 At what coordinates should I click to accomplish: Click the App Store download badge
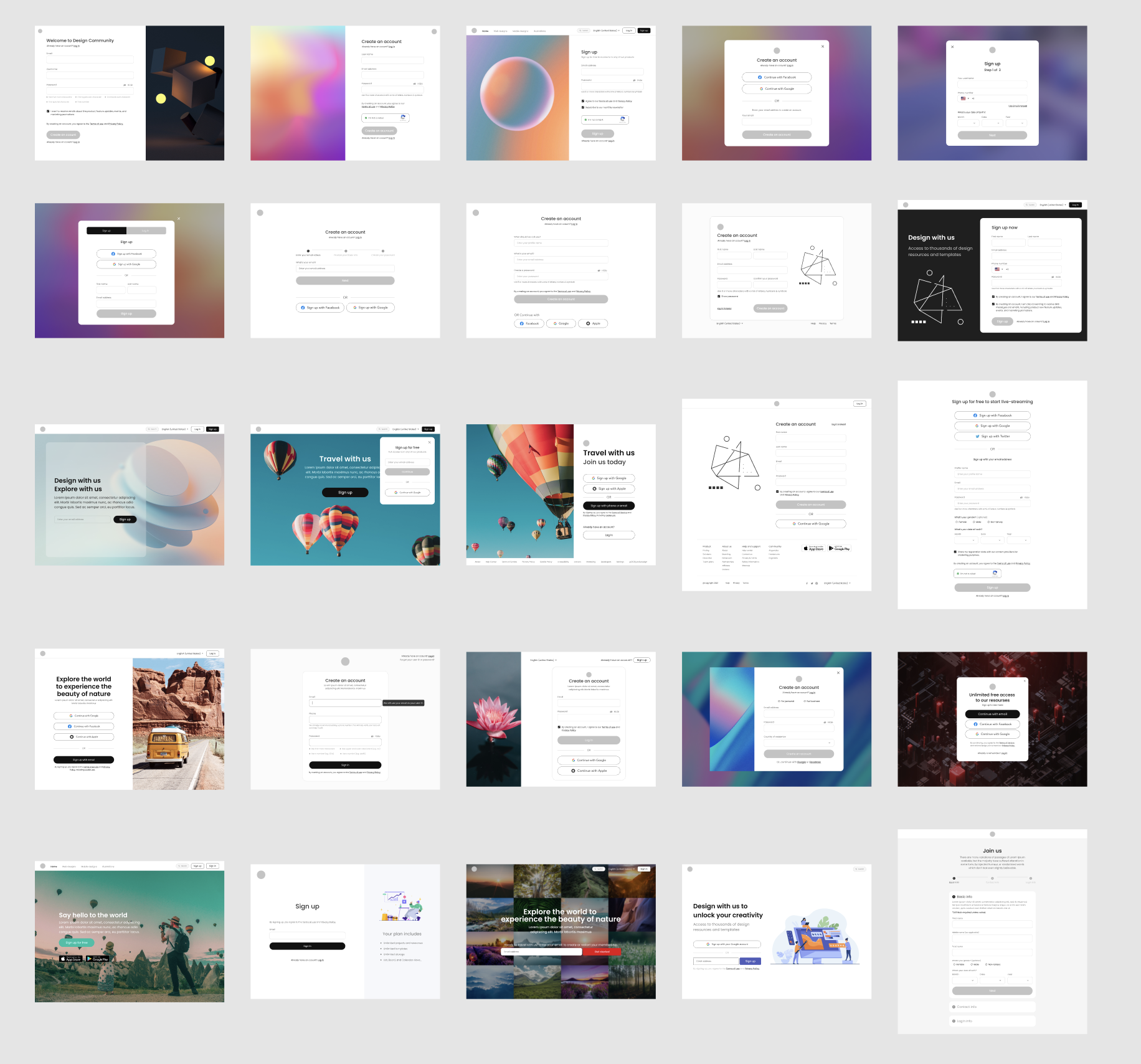click(813, 548)
